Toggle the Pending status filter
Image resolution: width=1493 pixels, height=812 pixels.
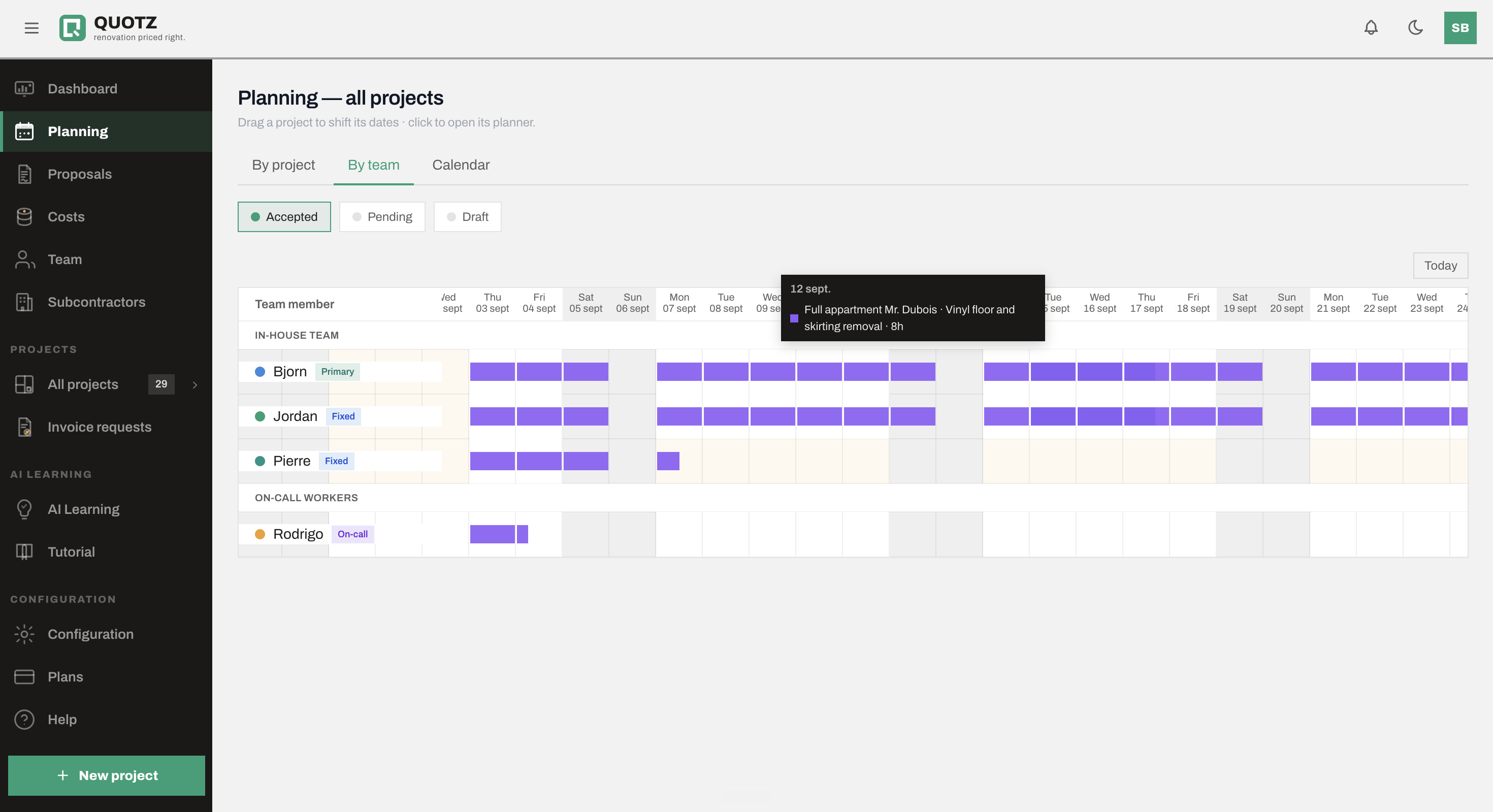click(382, 217)
